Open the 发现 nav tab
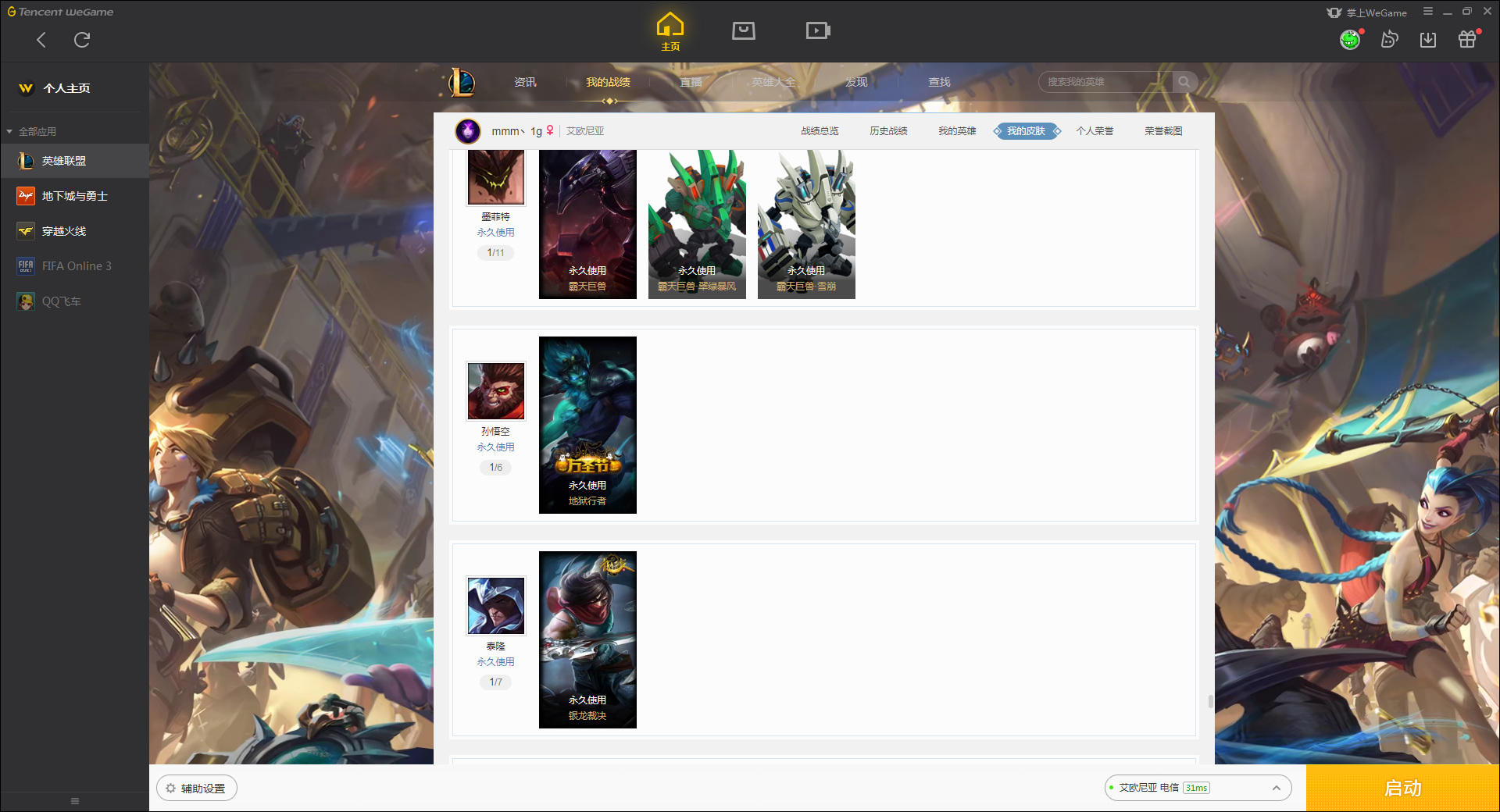 pos(856,82)
